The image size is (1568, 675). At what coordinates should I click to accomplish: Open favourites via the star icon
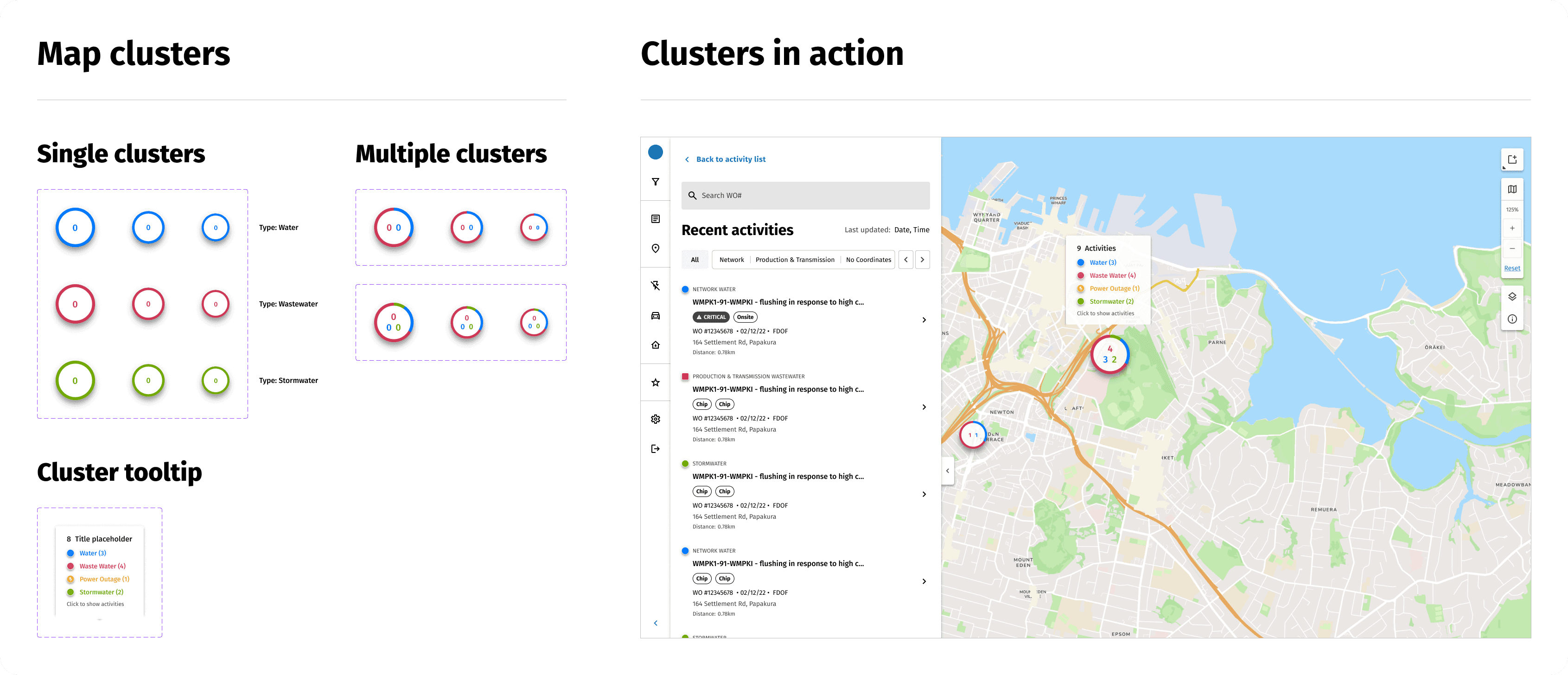(656, 382)
